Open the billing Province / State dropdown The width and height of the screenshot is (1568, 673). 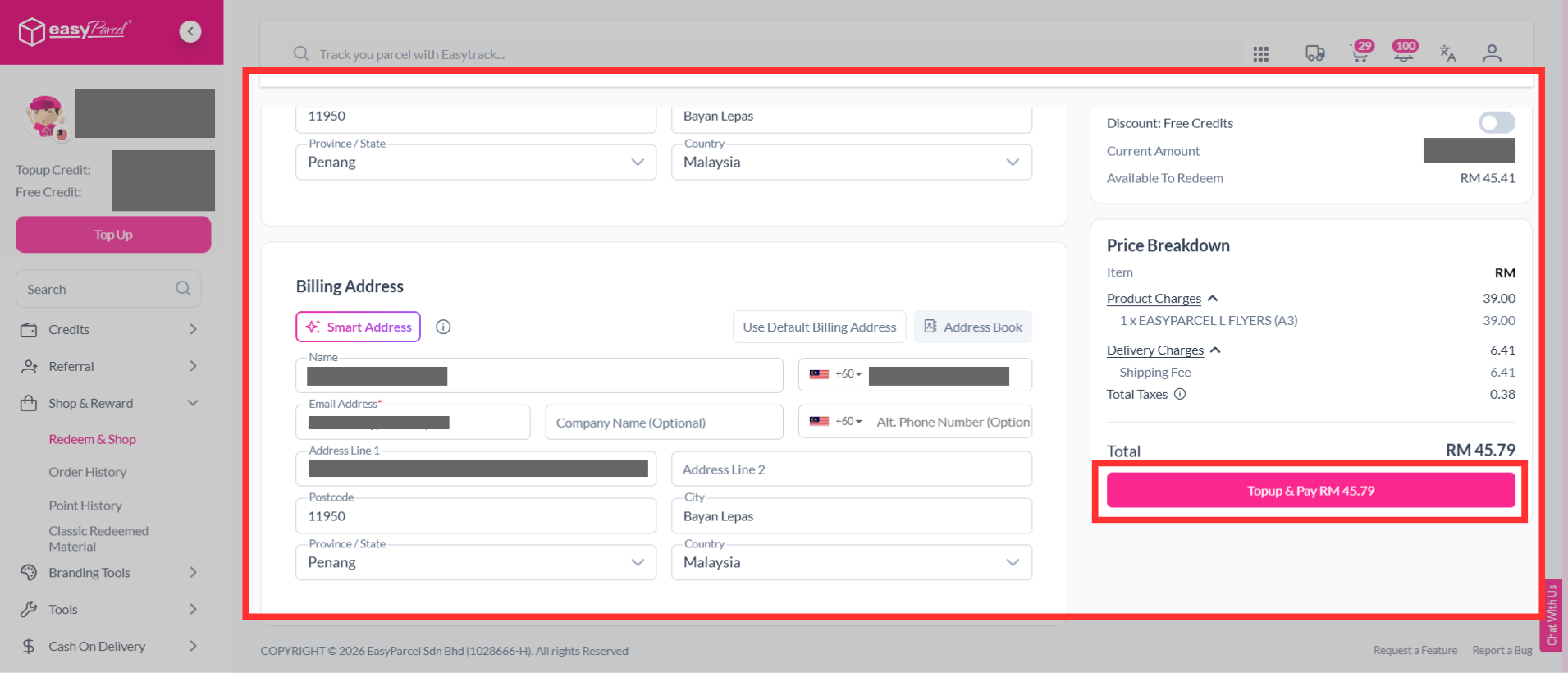[476, 563]
